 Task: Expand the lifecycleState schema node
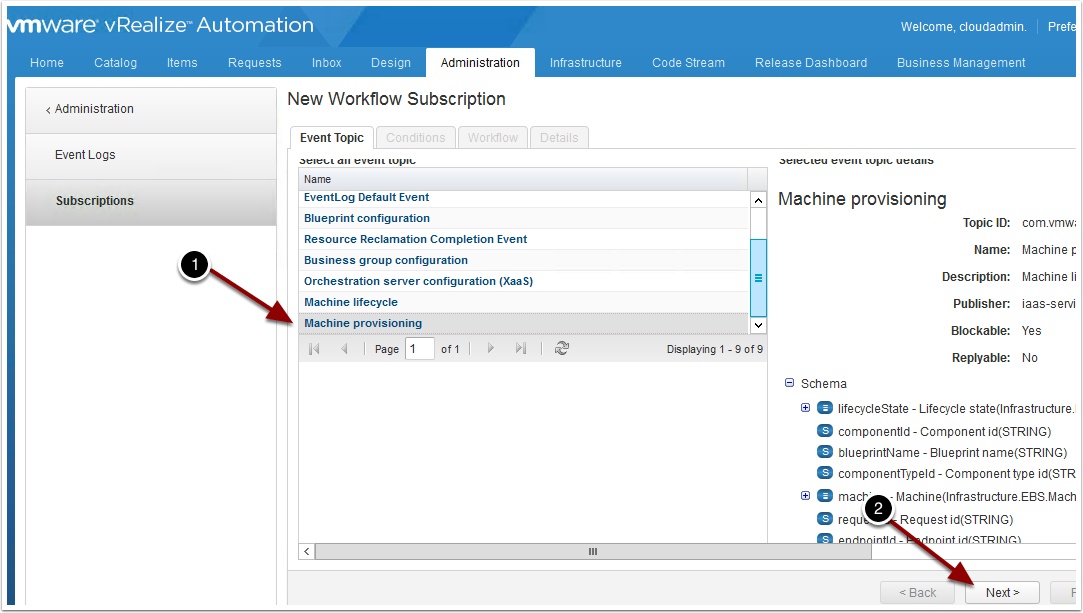click(x=805, y=407)
